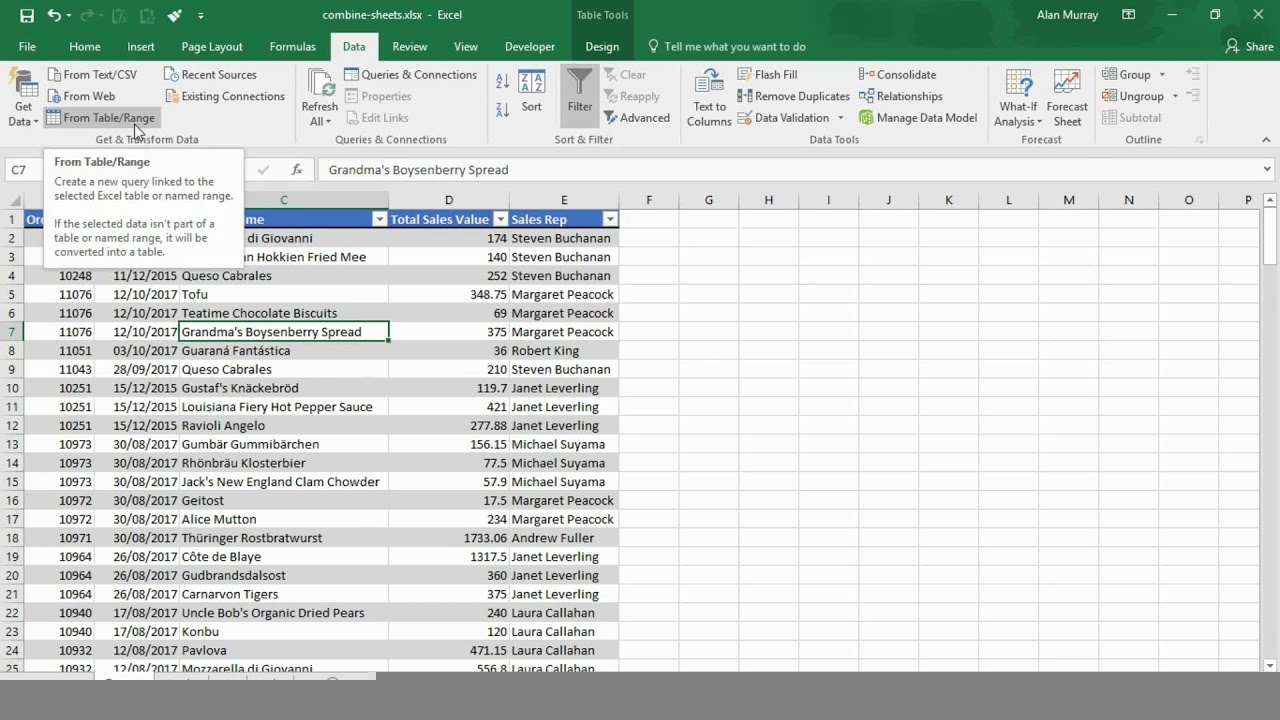
Task: Select Flash Fill in Data Tools
Action: (x=767, y=74)
